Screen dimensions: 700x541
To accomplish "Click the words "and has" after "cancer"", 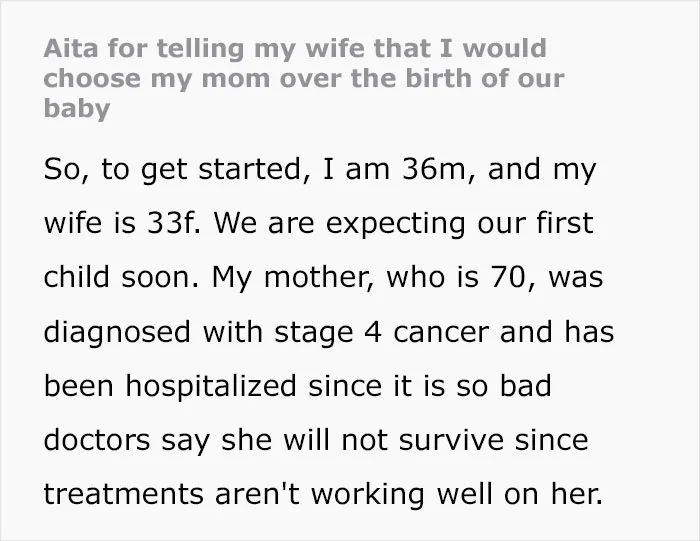I will [557, 332].
